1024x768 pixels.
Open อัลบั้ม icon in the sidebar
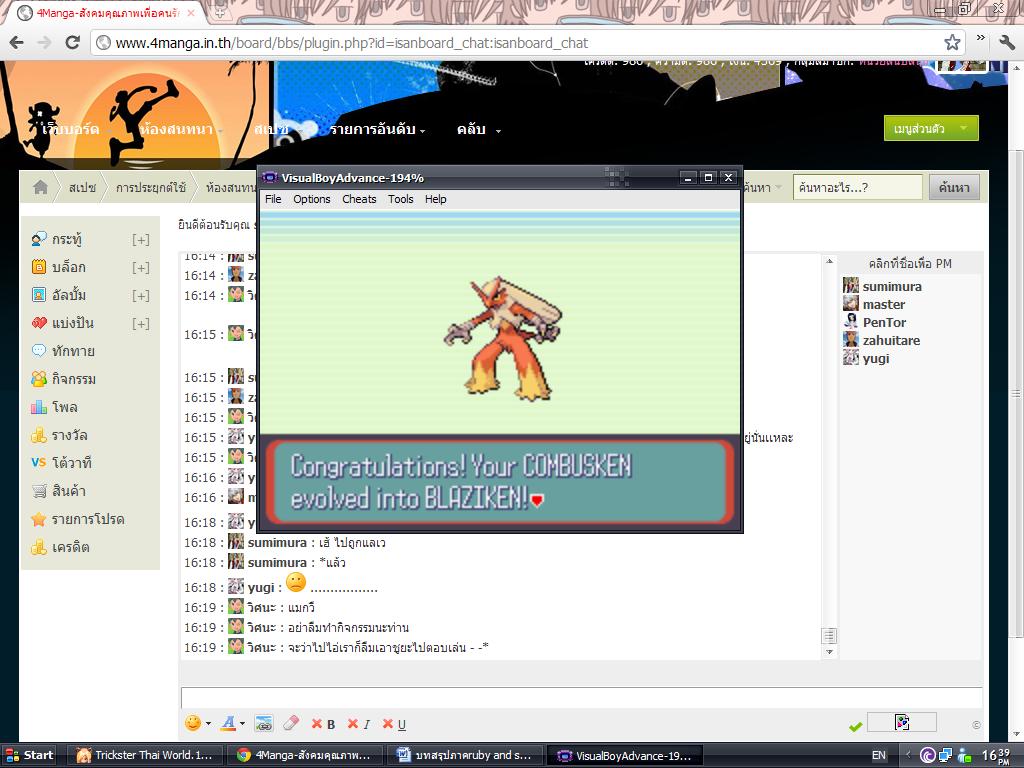(x=39, y=295)
